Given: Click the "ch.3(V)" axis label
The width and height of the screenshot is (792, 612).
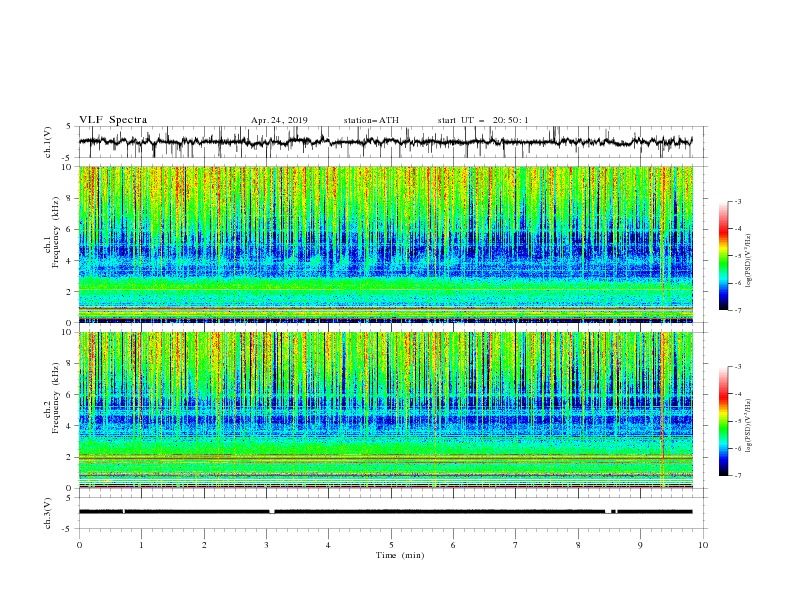Looking at the screenshot, I should [48, 513].
